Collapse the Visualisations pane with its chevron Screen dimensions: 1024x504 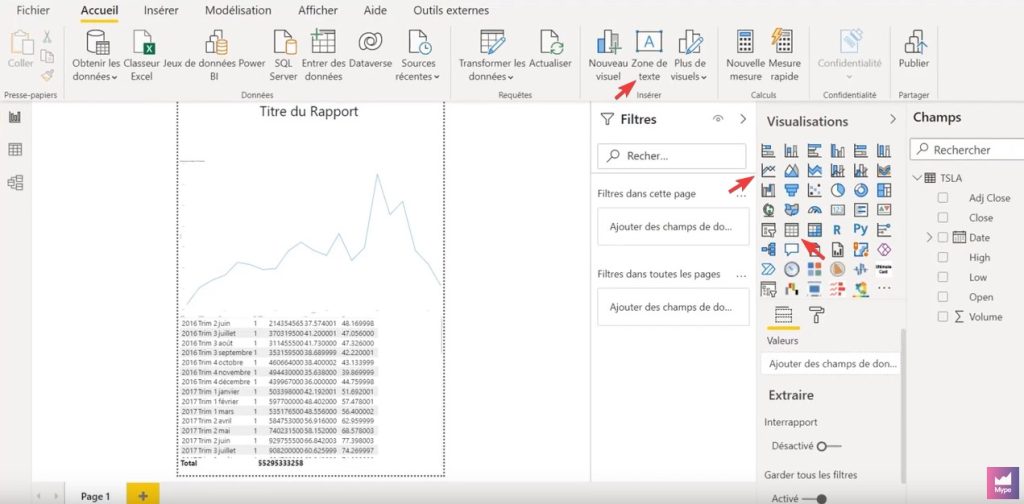[x=893, y=119]
